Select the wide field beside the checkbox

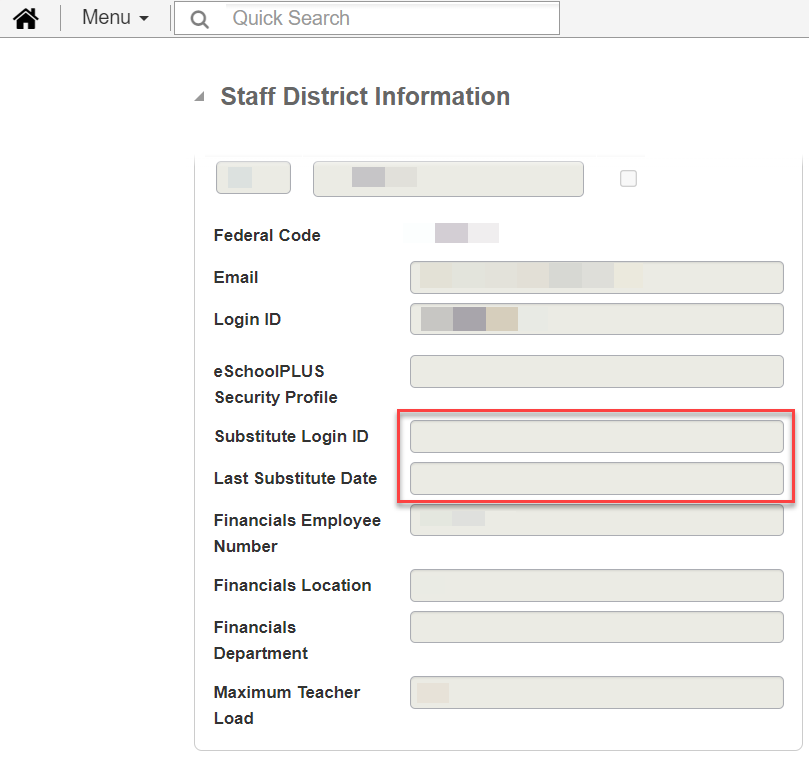point(448,178)
